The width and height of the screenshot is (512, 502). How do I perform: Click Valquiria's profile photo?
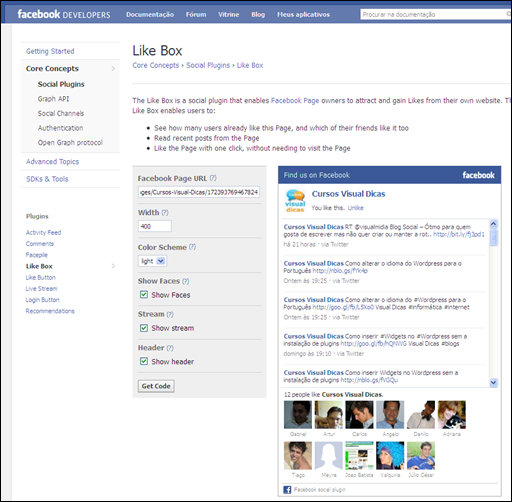(x=390, y=456)
